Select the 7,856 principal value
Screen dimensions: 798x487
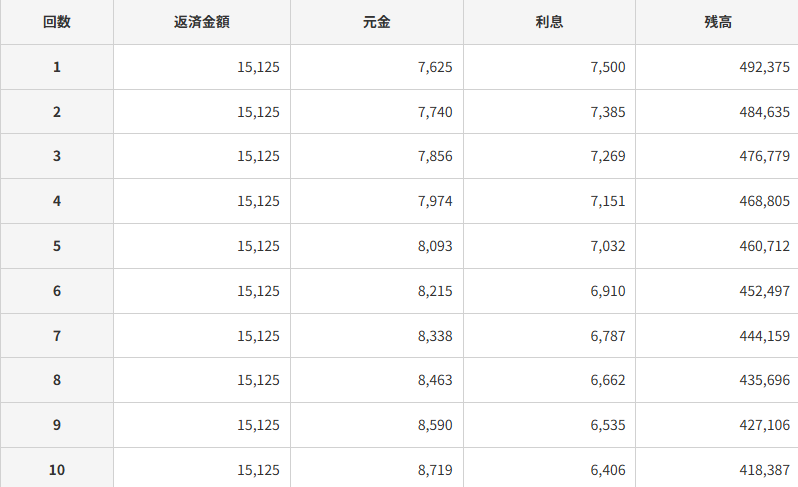pyautogui.click(x=435, y=156)
